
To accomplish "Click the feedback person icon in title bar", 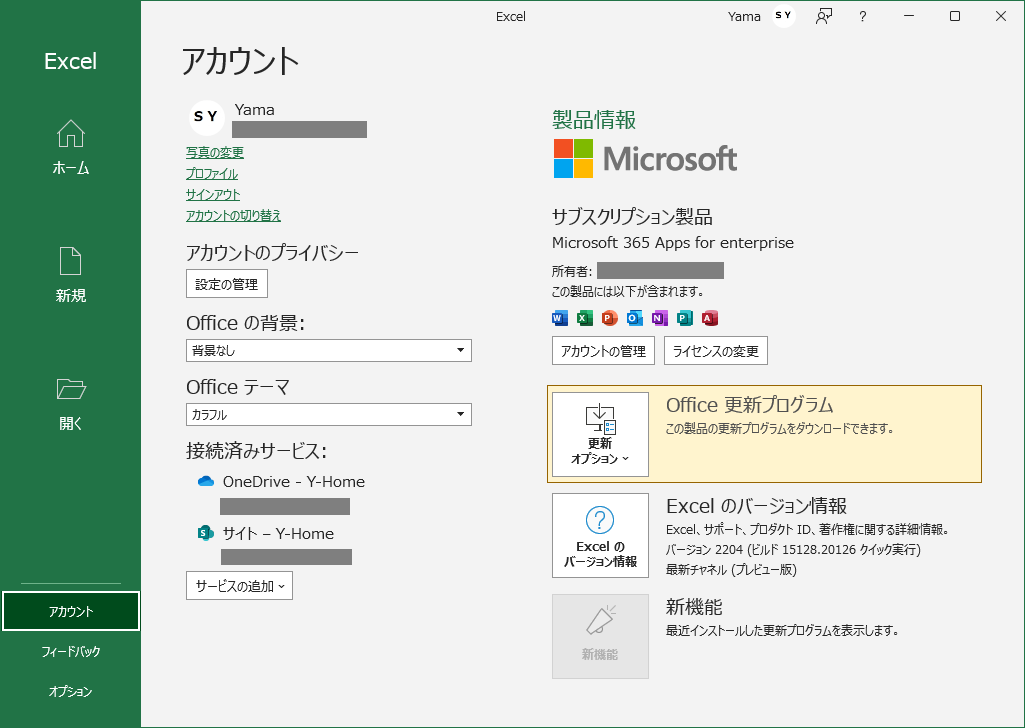I will pyautogui.click(x=824, y=16).
